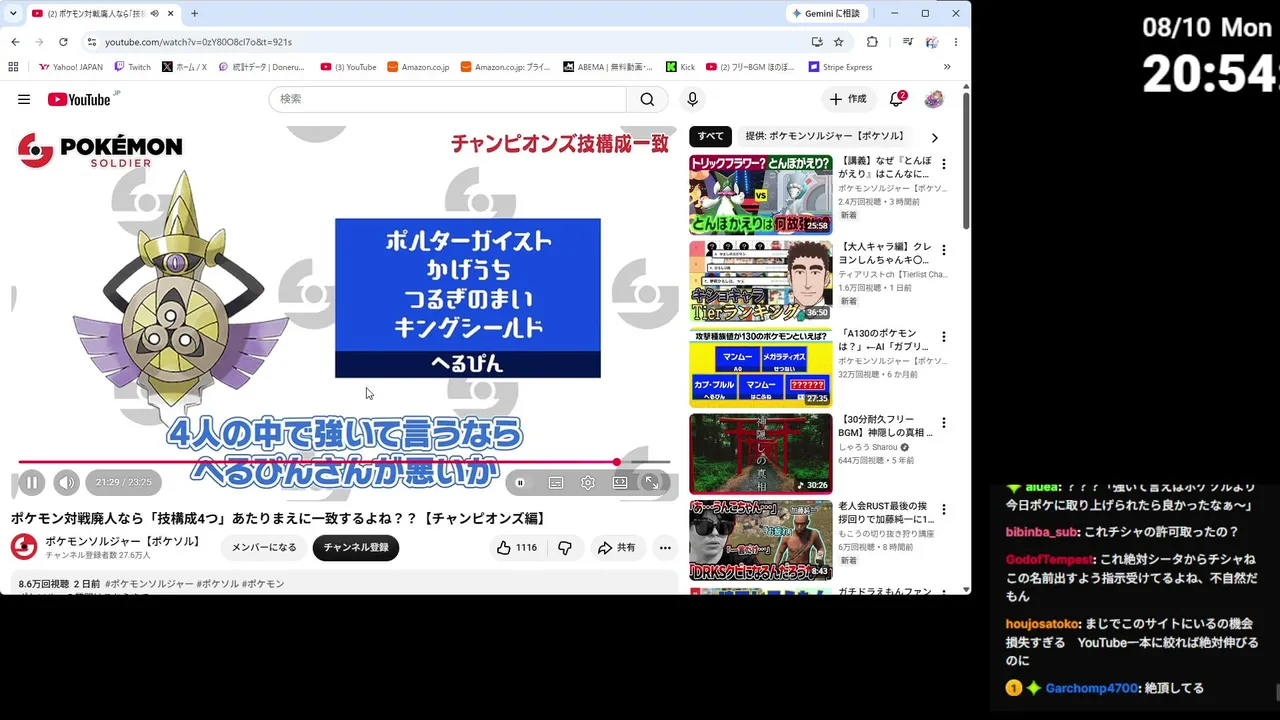Open the ポケモンソルジャー channel avatar

(x=24, y=547)
